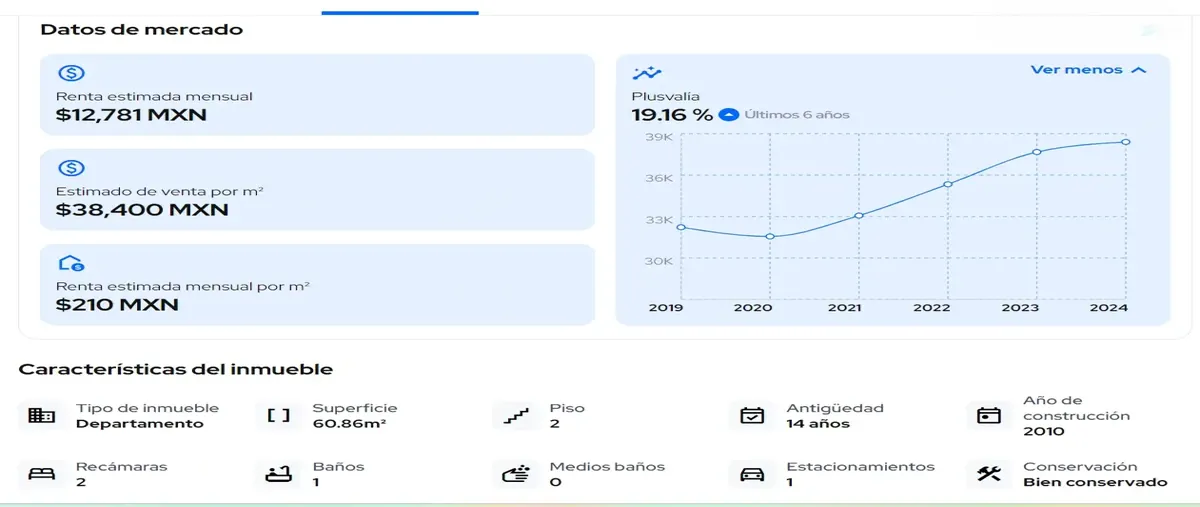Screen dimensions: 1200x507
Task: Click the brackets icon for Superficie
Action: click(x=278, y=415)
